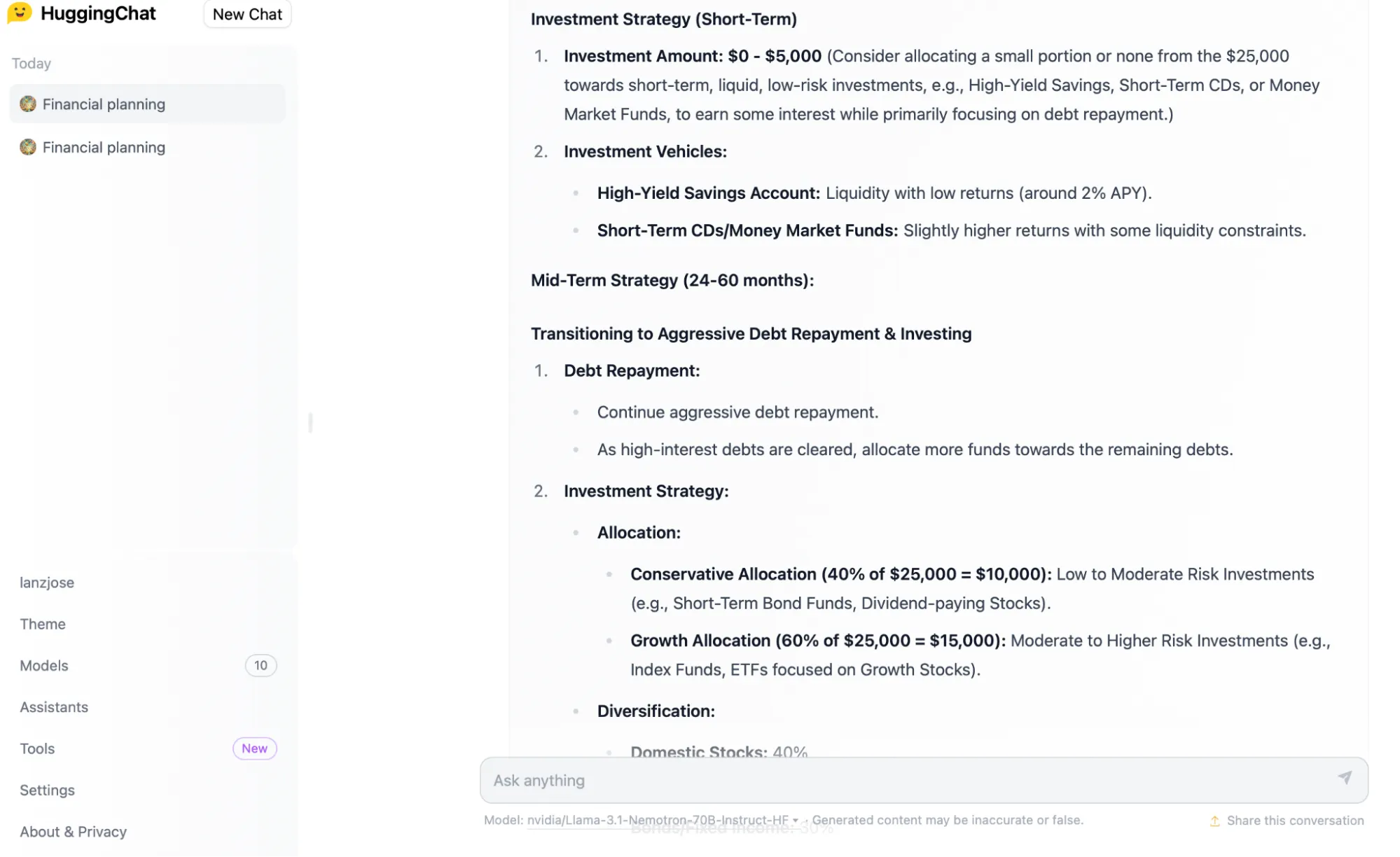The width and height of the screenshot is (1400, 857).
Task: Click the second Financial planning conversation avatar
Action: click(x=28, y=147)
